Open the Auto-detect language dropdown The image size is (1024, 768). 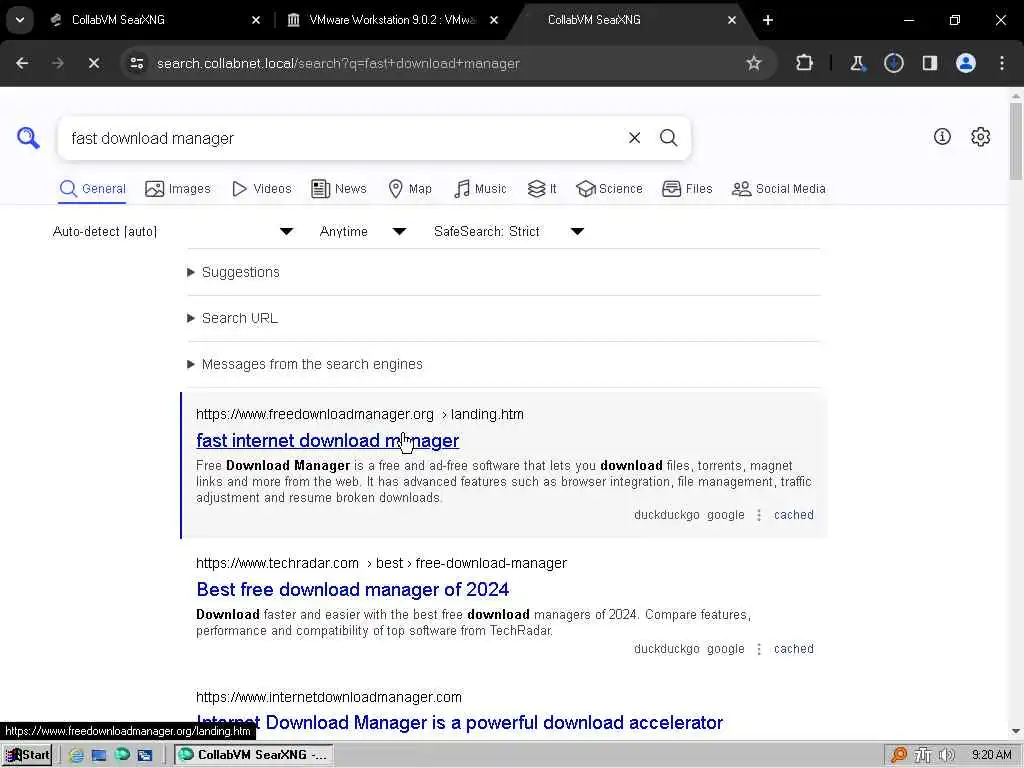(x=173, y=231)
